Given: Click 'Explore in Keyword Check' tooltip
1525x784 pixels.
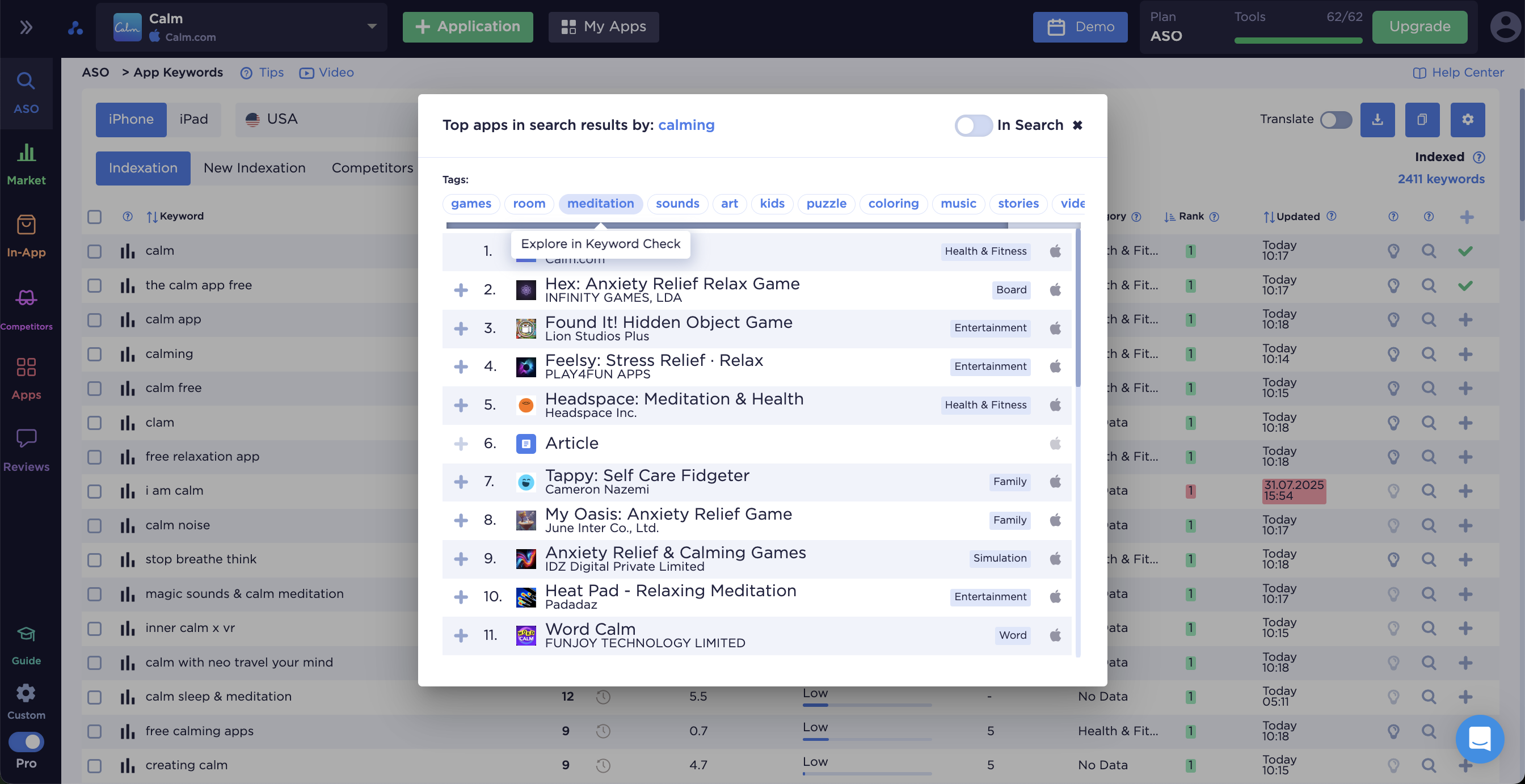Looking at the screenshot, I should 600,244.
